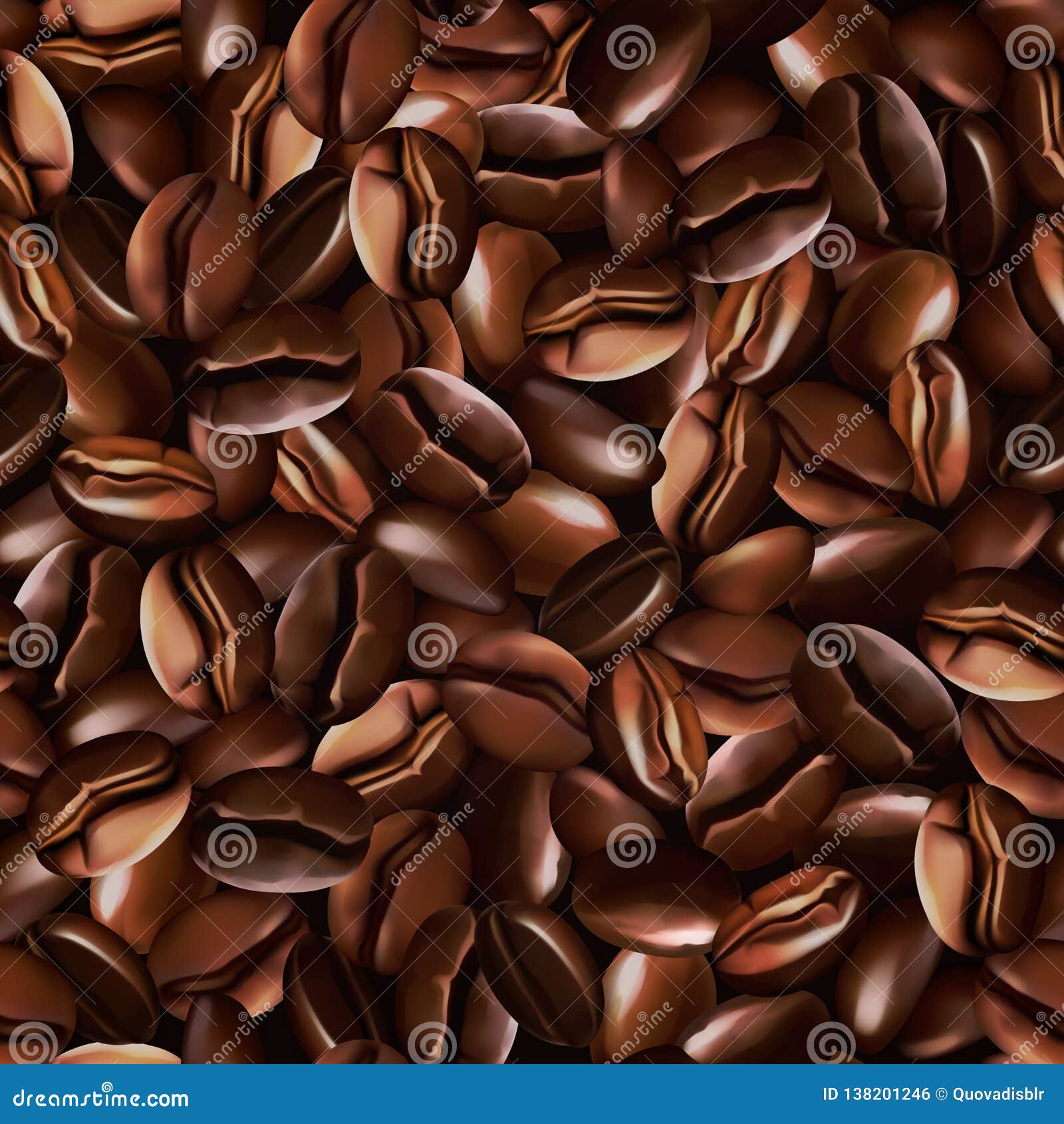This screenshot has width=1064, height=1124.
Task: Click the coffee beans photo preview
Action: 532,532
